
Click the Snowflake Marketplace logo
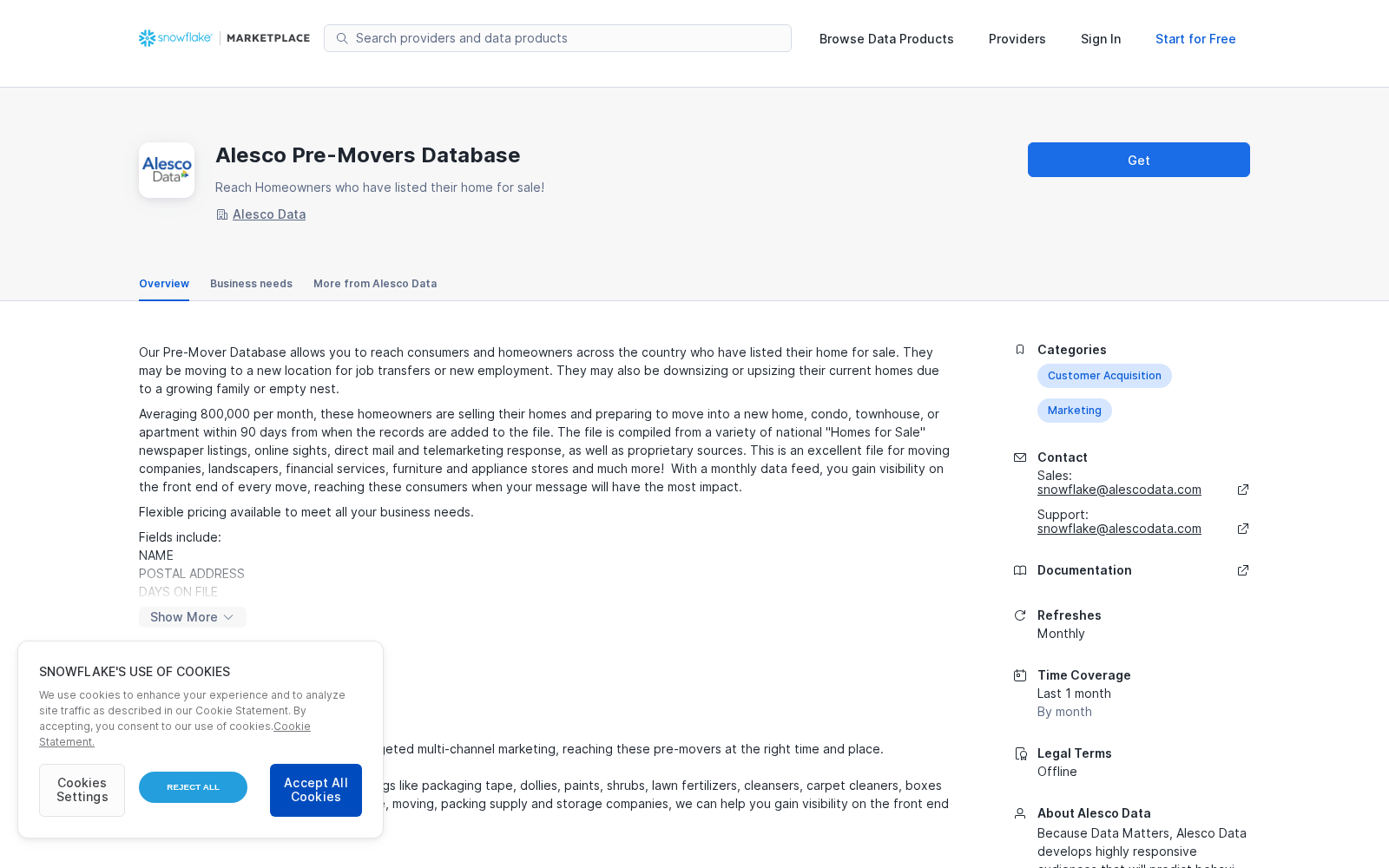click(224, 38)
